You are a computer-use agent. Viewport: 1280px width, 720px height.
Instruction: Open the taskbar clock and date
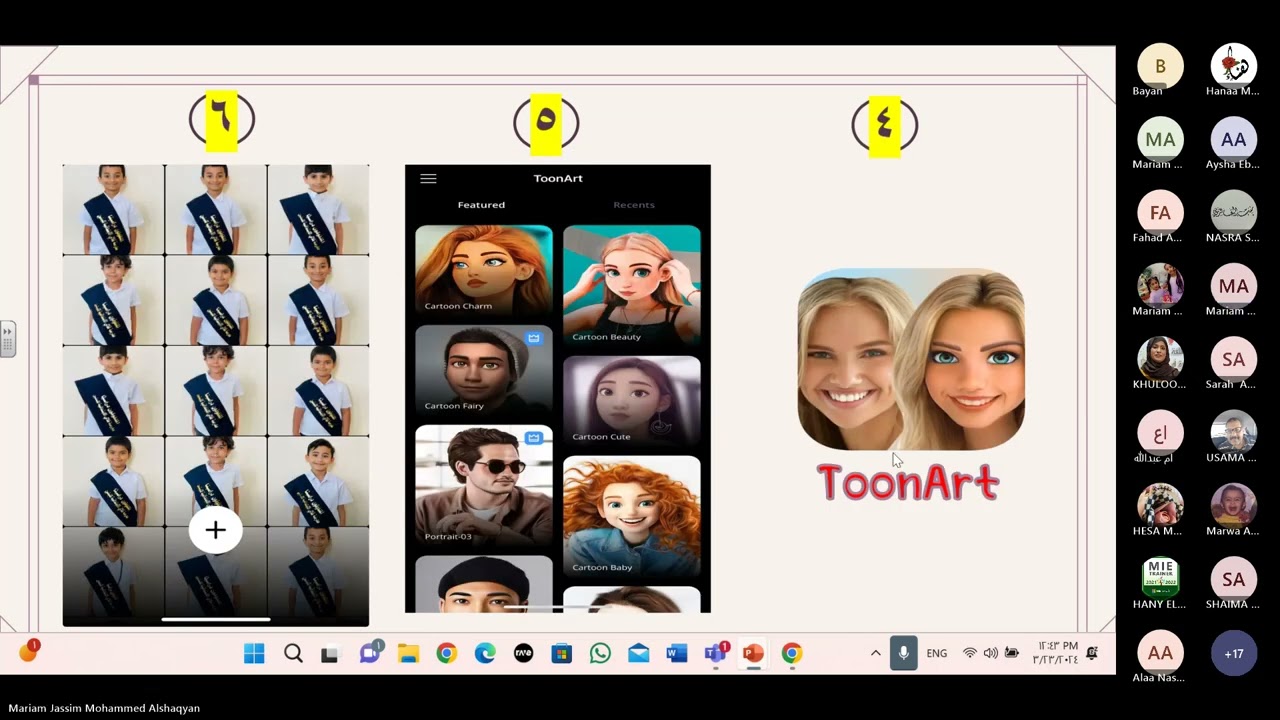pyautogui.click(x=1057, y=653)
